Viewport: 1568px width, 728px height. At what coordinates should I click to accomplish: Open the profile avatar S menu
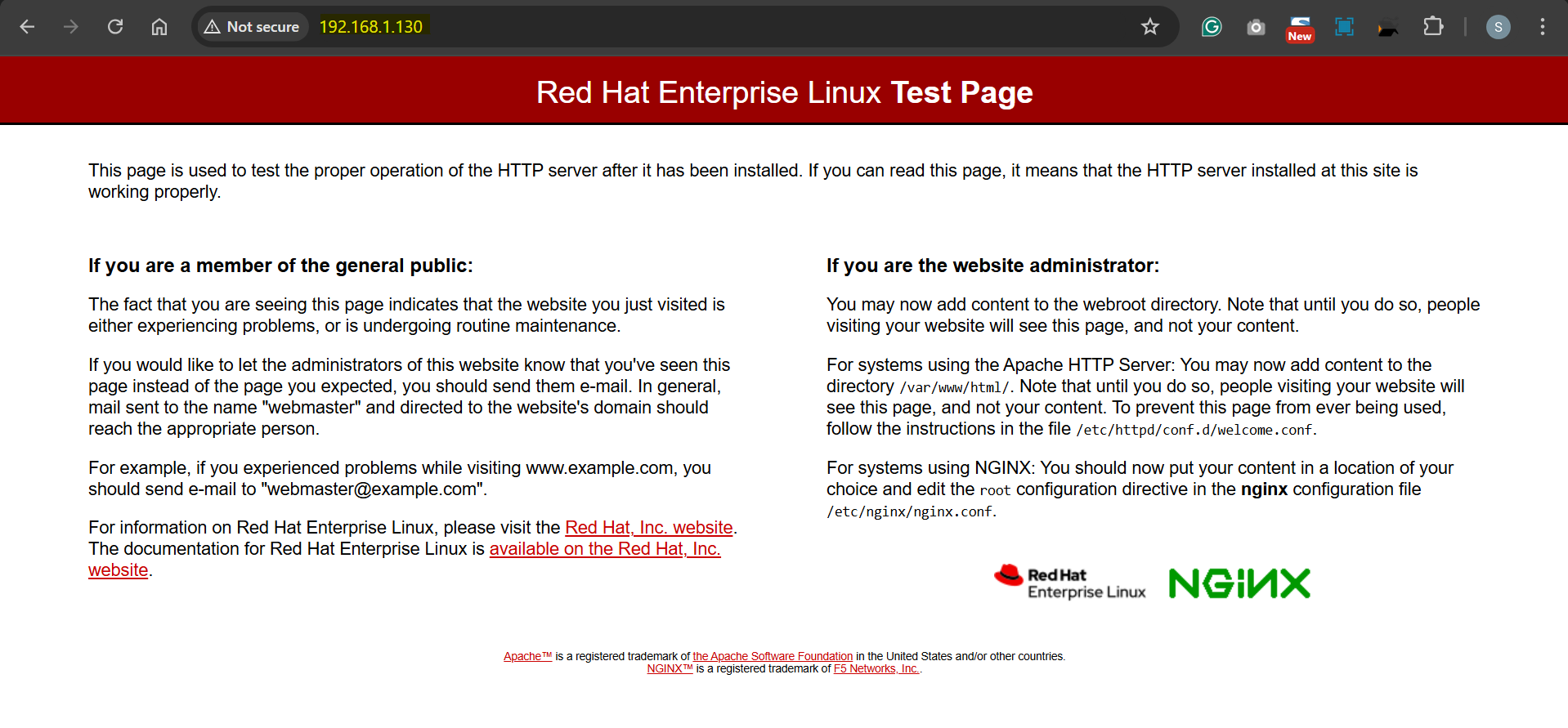pyautogui.click(x=1498, y=27)
